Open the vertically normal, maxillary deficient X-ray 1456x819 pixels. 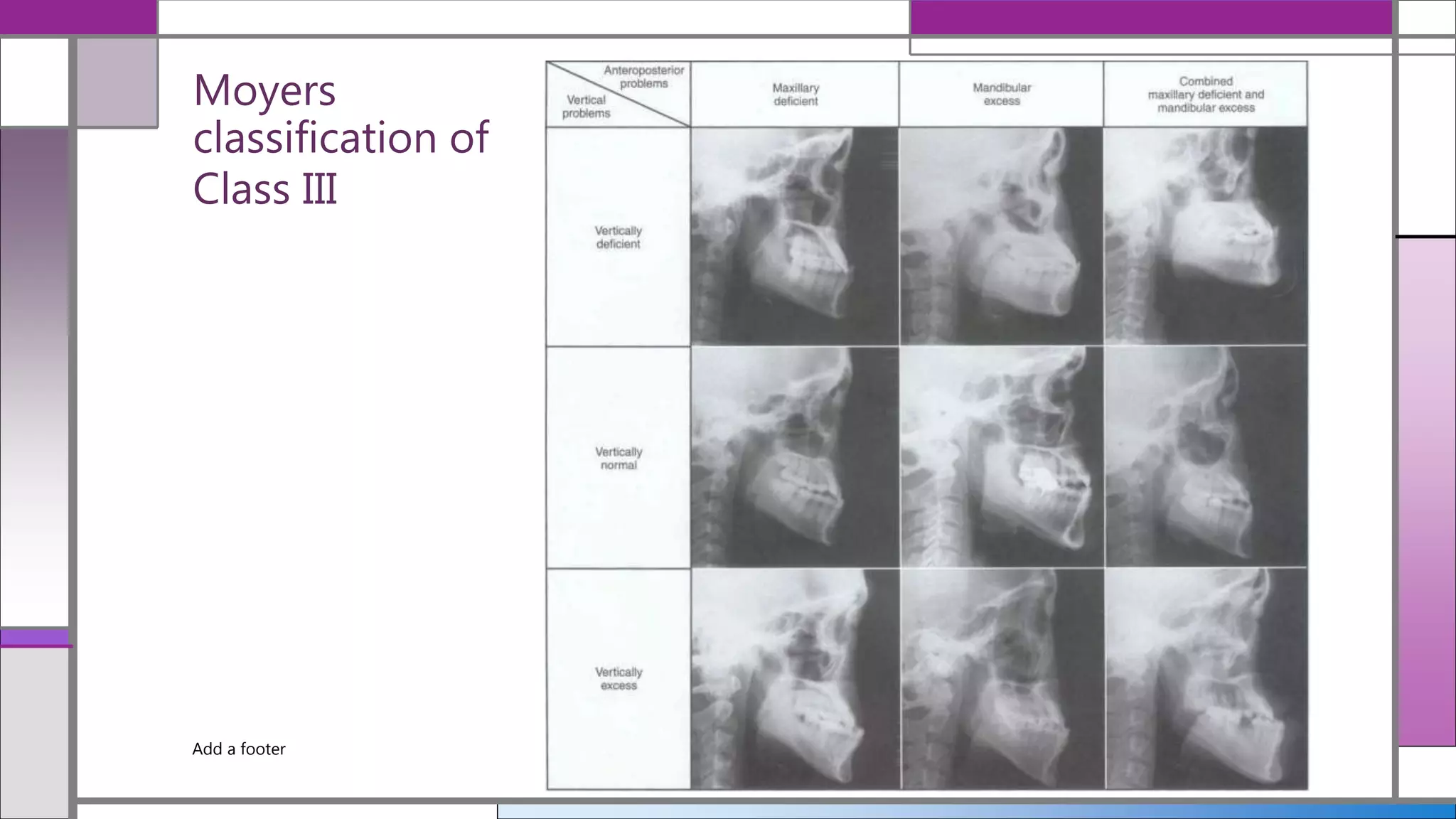click(795, 457)
